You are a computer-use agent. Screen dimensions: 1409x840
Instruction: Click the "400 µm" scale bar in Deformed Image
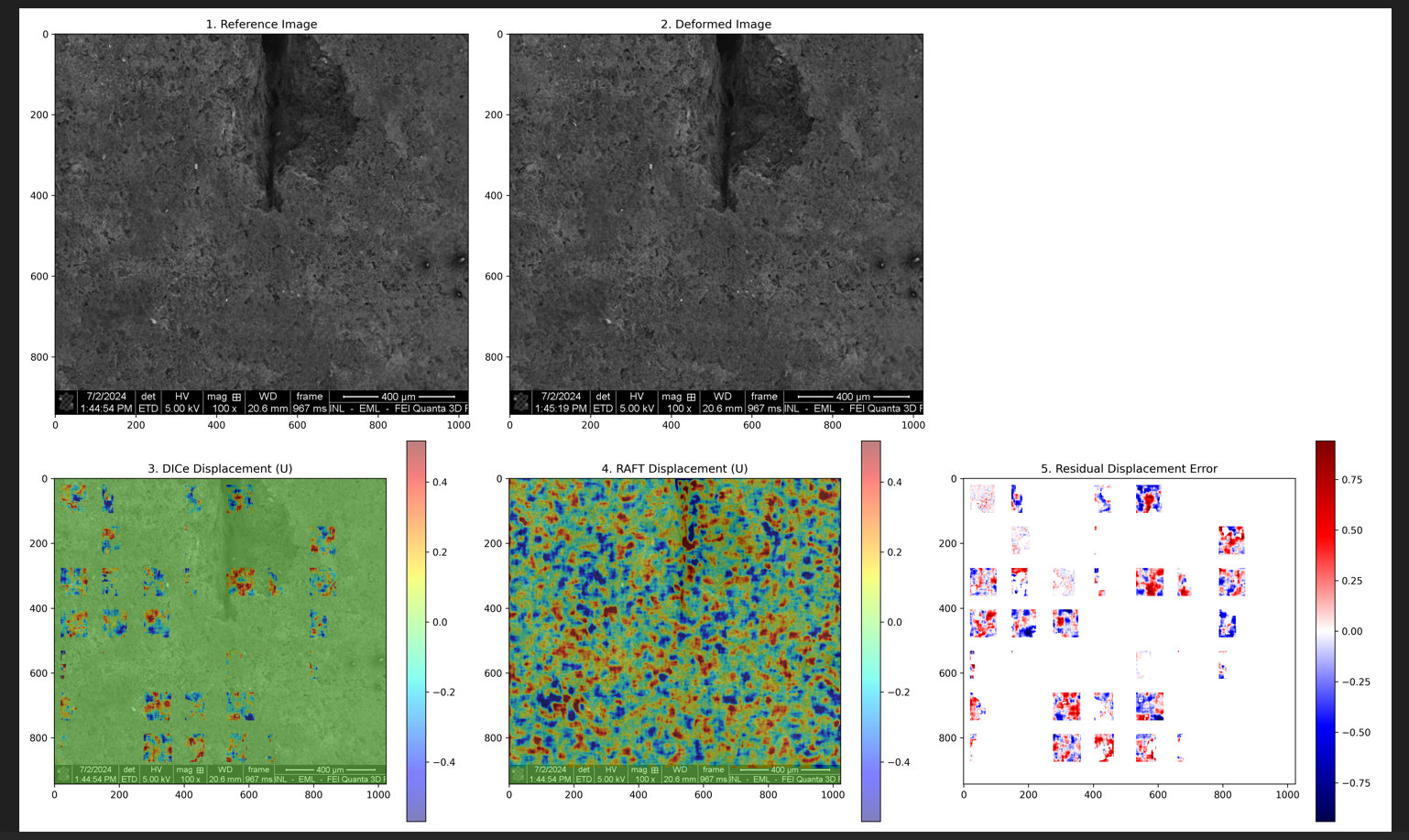coord(853,397)
